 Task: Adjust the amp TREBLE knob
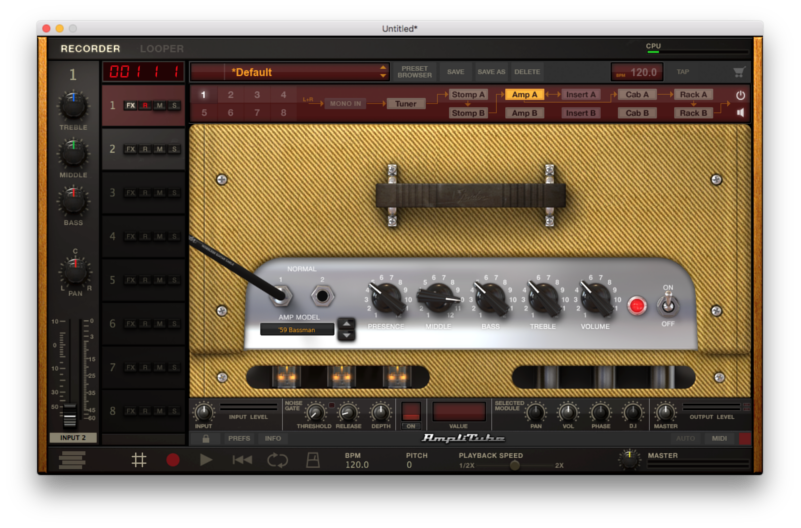point(543,299)
